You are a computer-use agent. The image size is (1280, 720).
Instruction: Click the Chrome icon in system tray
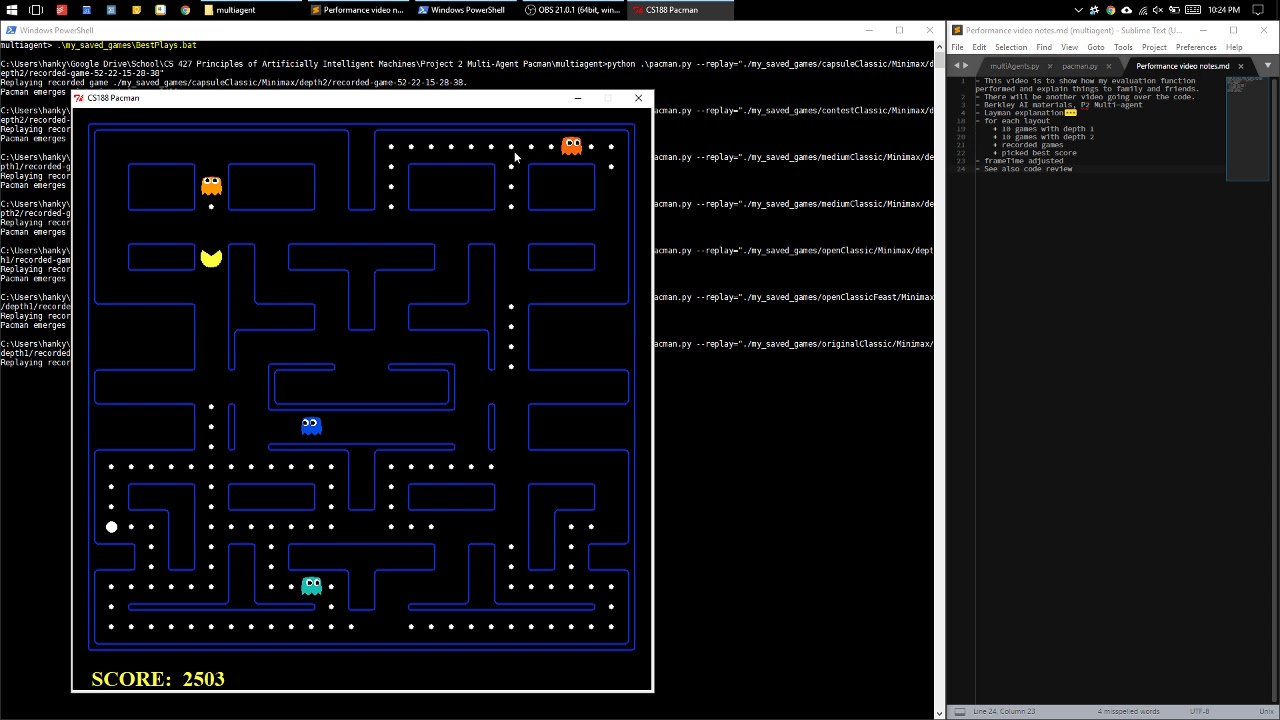1111,10
